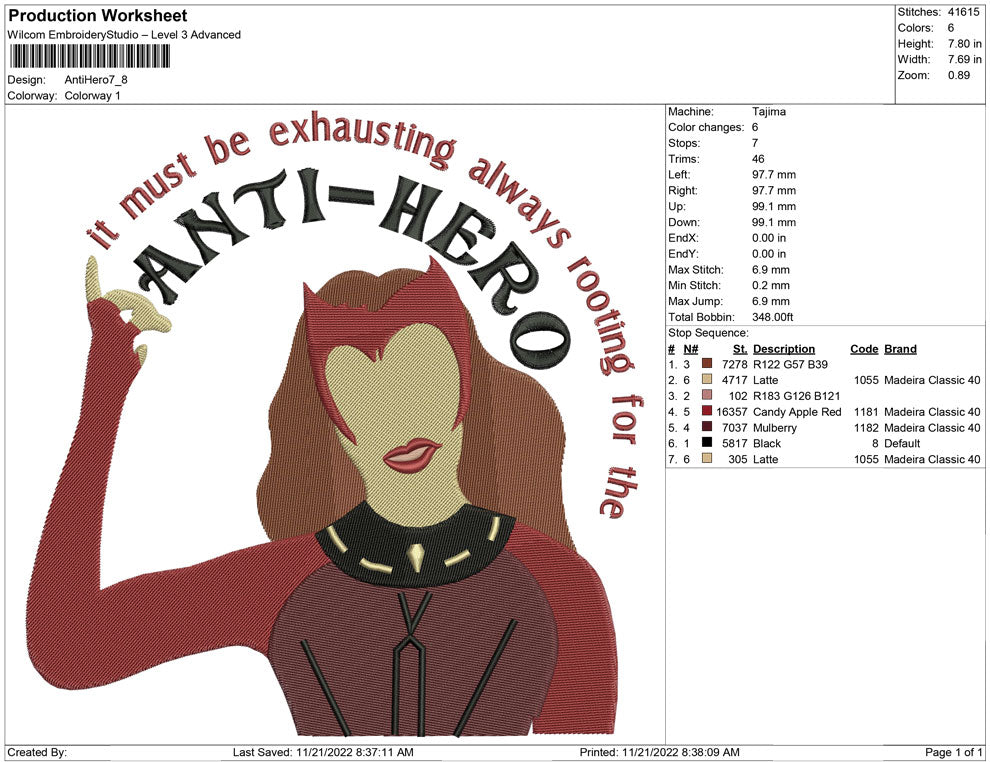Click the 'Last Saved: 11/21/2022 8:37:11 AM' text
The width and height of the screenshot is (990, 762).
(323, 752)
